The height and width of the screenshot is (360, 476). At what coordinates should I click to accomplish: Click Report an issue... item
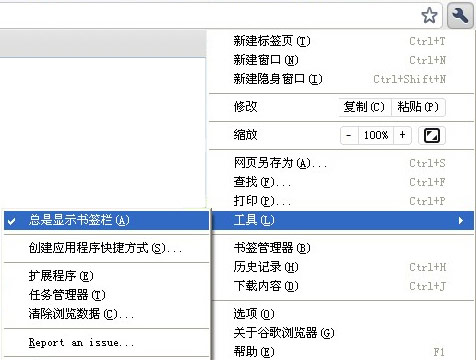(106, 342)
